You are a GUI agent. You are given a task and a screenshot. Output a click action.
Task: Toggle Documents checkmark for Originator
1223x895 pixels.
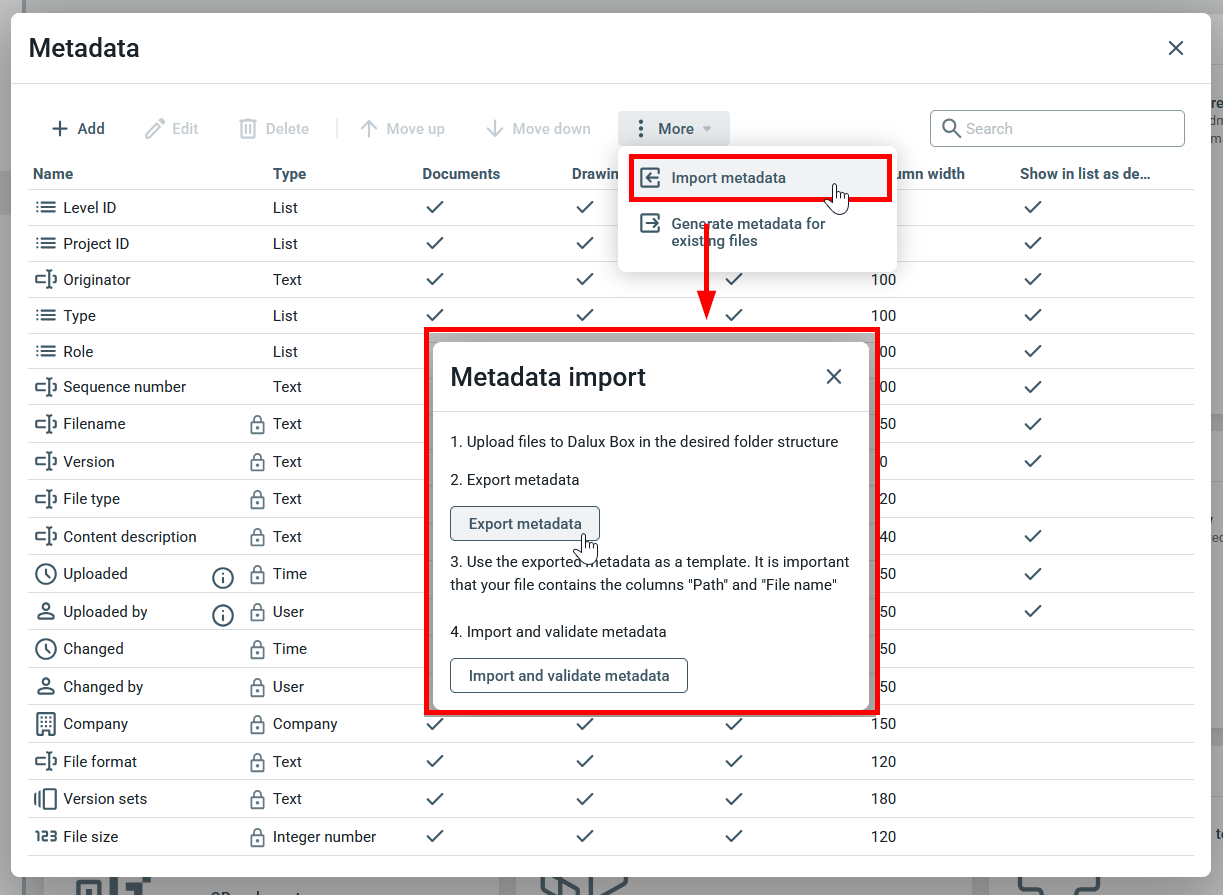[x=435, y=280]
